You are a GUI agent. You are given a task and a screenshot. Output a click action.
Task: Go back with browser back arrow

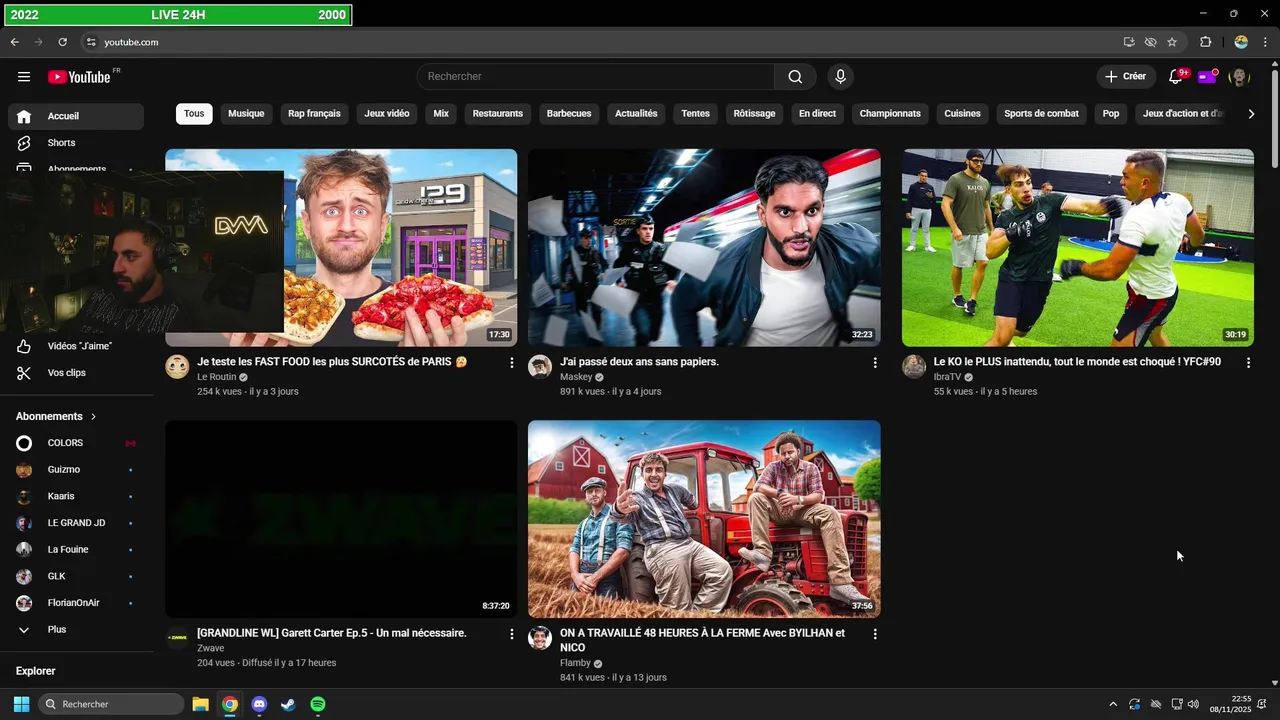click(15, 42)
